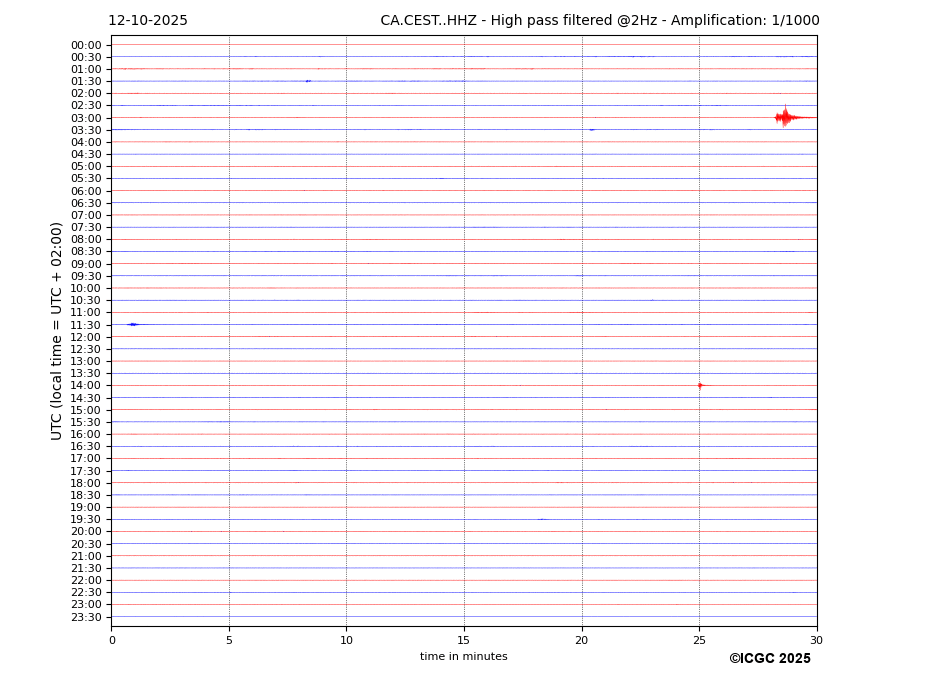Click the ©ICGC 2025 copyright text
The image size is (927, 696).
(769, 659)
